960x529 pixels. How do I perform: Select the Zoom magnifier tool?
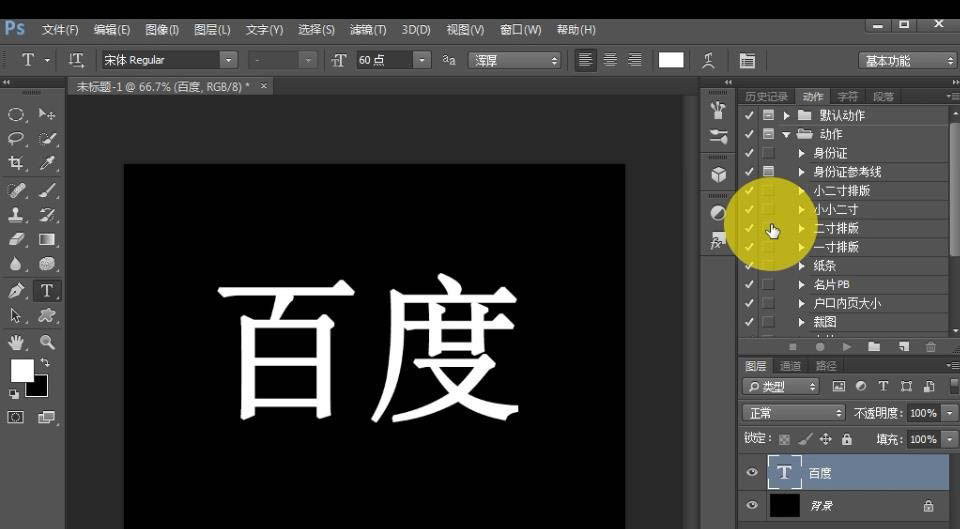(x=47, y=342)
